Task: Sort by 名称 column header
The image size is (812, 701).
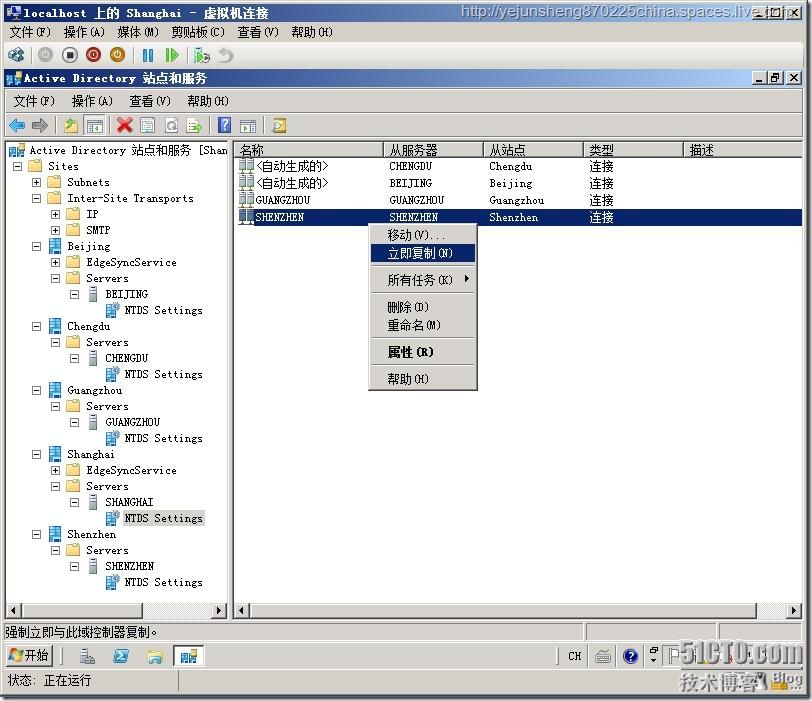Action: tap(309, 150)
